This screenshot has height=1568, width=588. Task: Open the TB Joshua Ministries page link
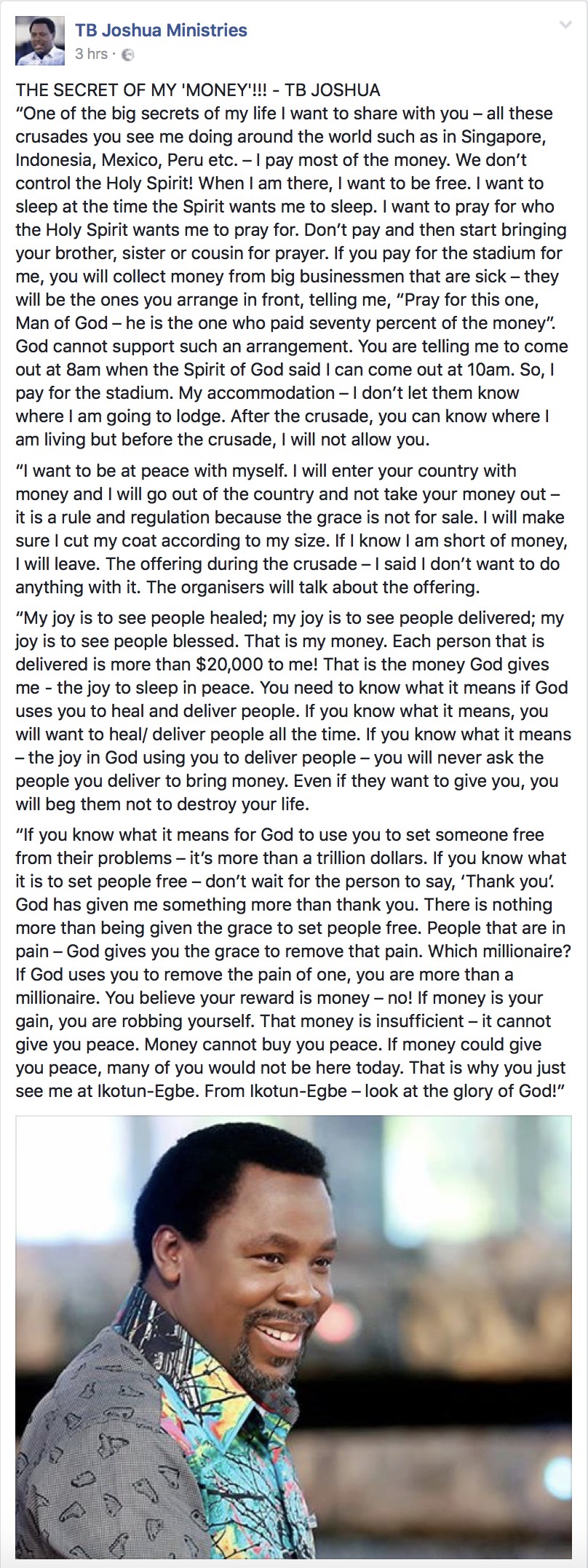[161, 31]
